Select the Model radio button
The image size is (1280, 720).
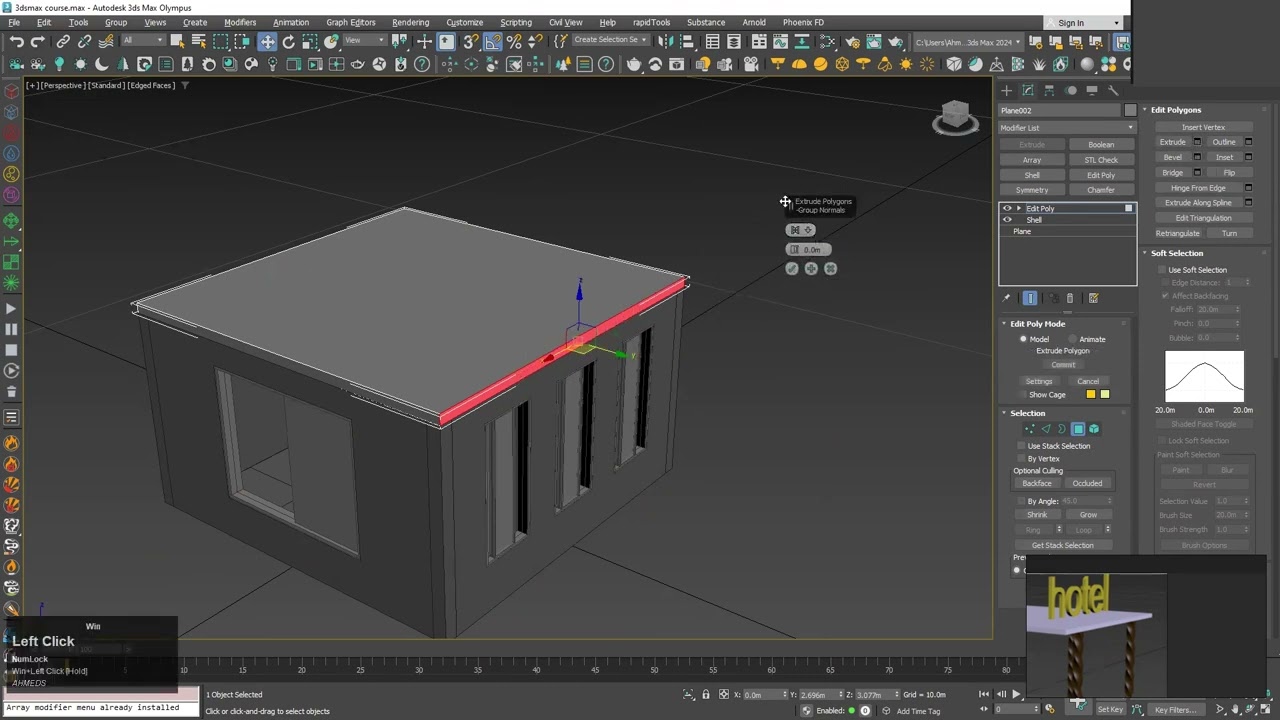[1023, 339]
